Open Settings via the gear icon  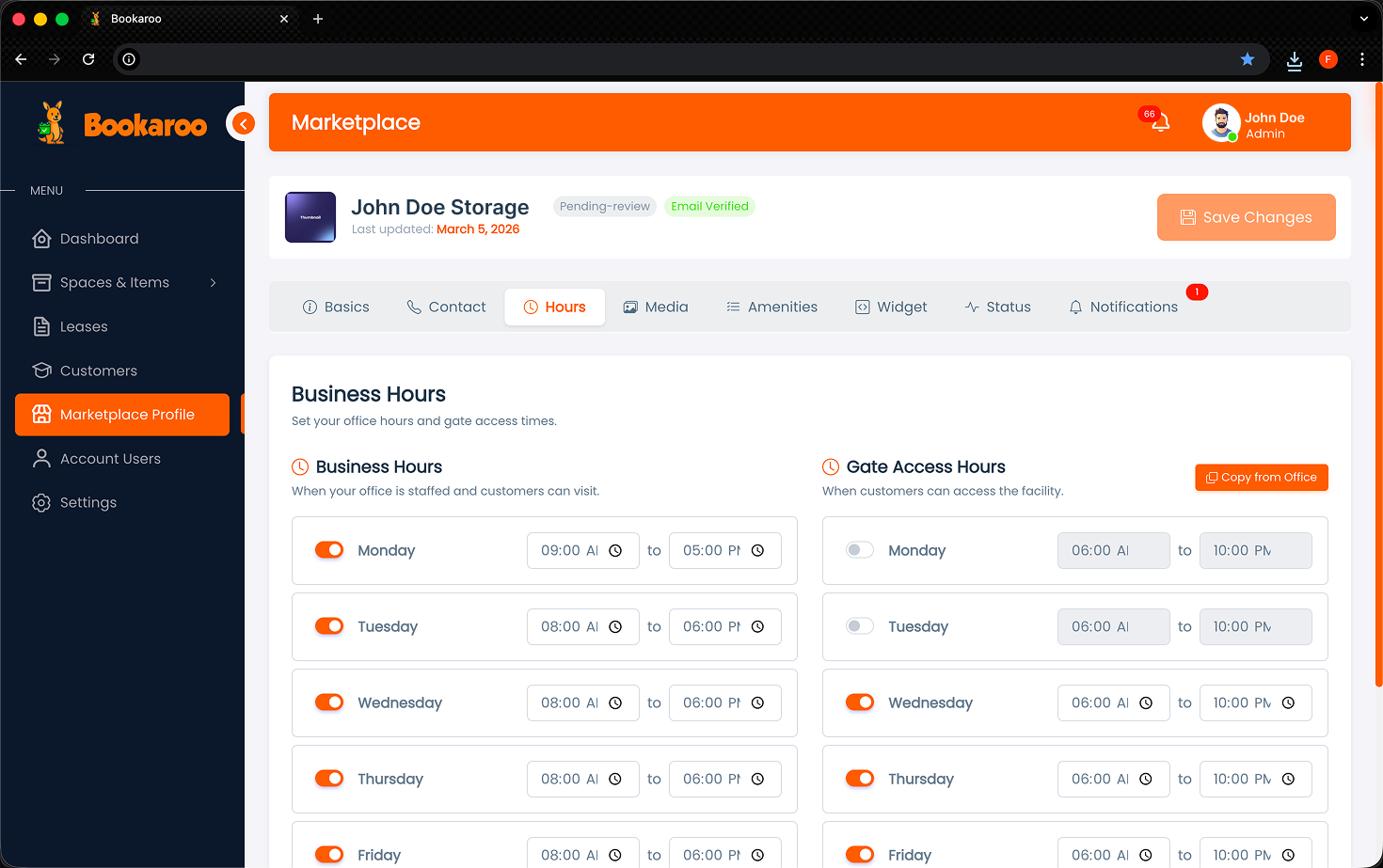pyautogui.click(x=41, y=502)
